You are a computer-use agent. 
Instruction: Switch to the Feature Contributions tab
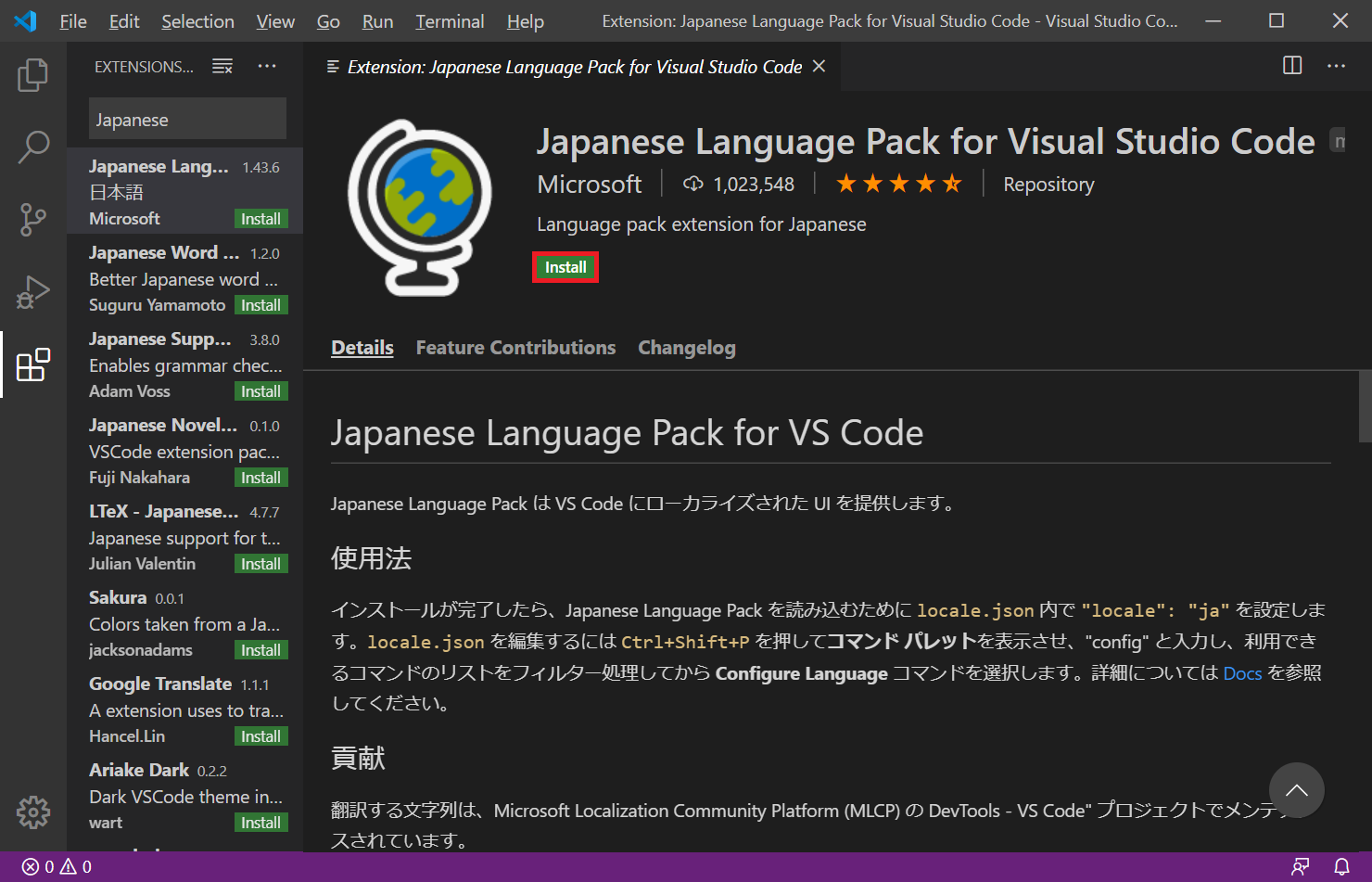[515, 348]
